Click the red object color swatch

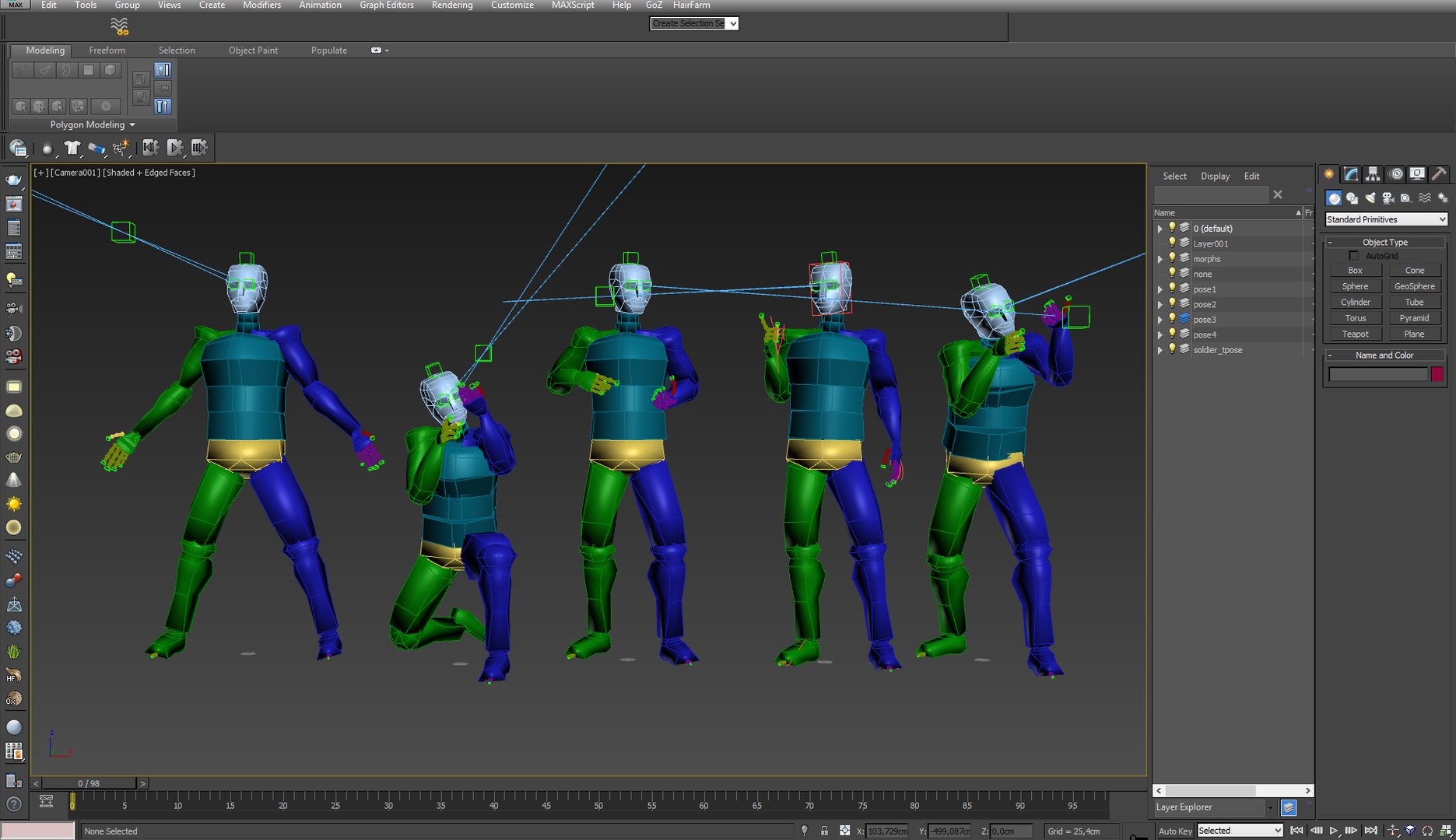coord(1437,375)
